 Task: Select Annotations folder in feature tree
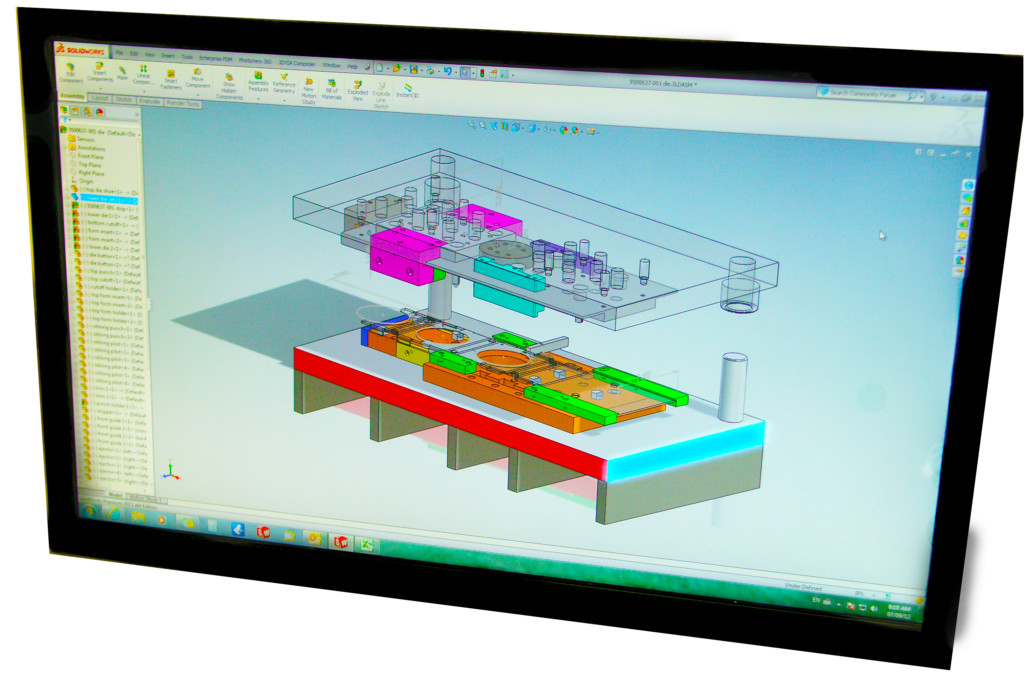coord(87,148)
